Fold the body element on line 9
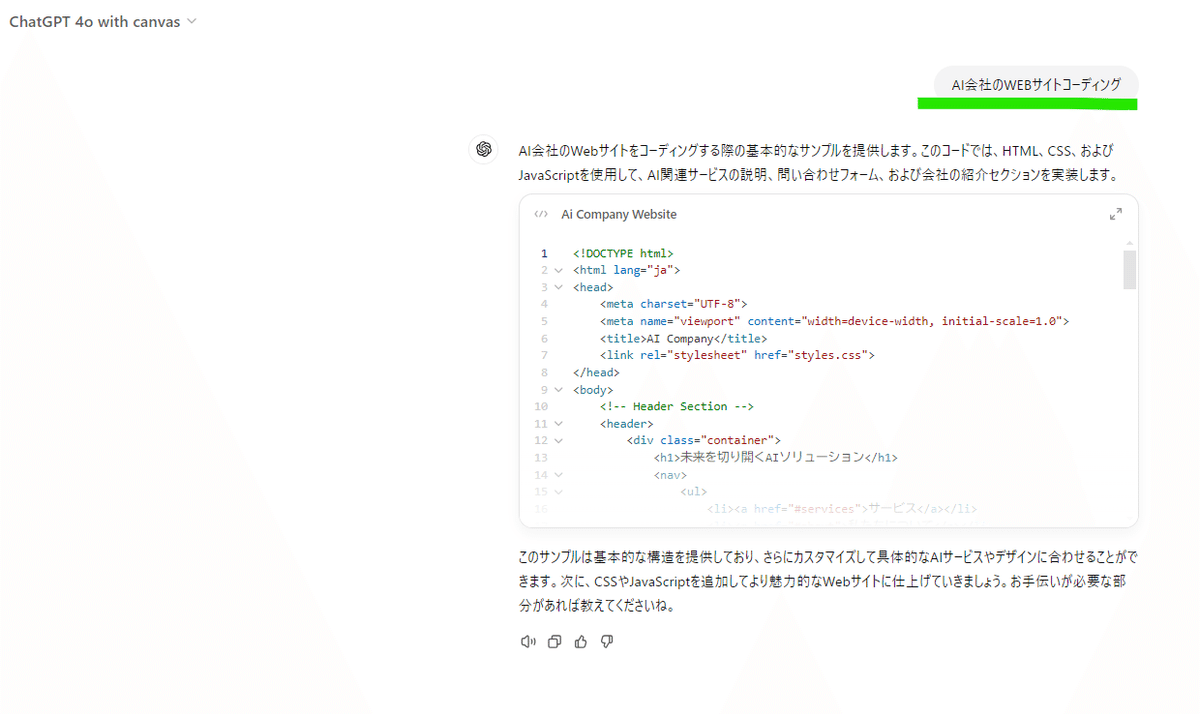The height and width of the screenshot is (714, 1200). 558,389
